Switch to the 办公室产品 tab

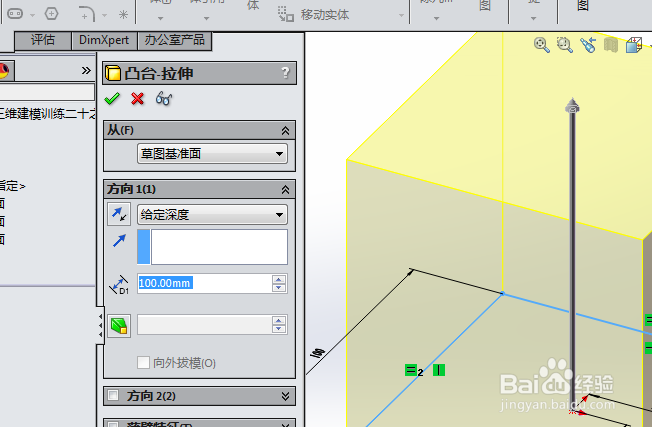click(174, 40)
